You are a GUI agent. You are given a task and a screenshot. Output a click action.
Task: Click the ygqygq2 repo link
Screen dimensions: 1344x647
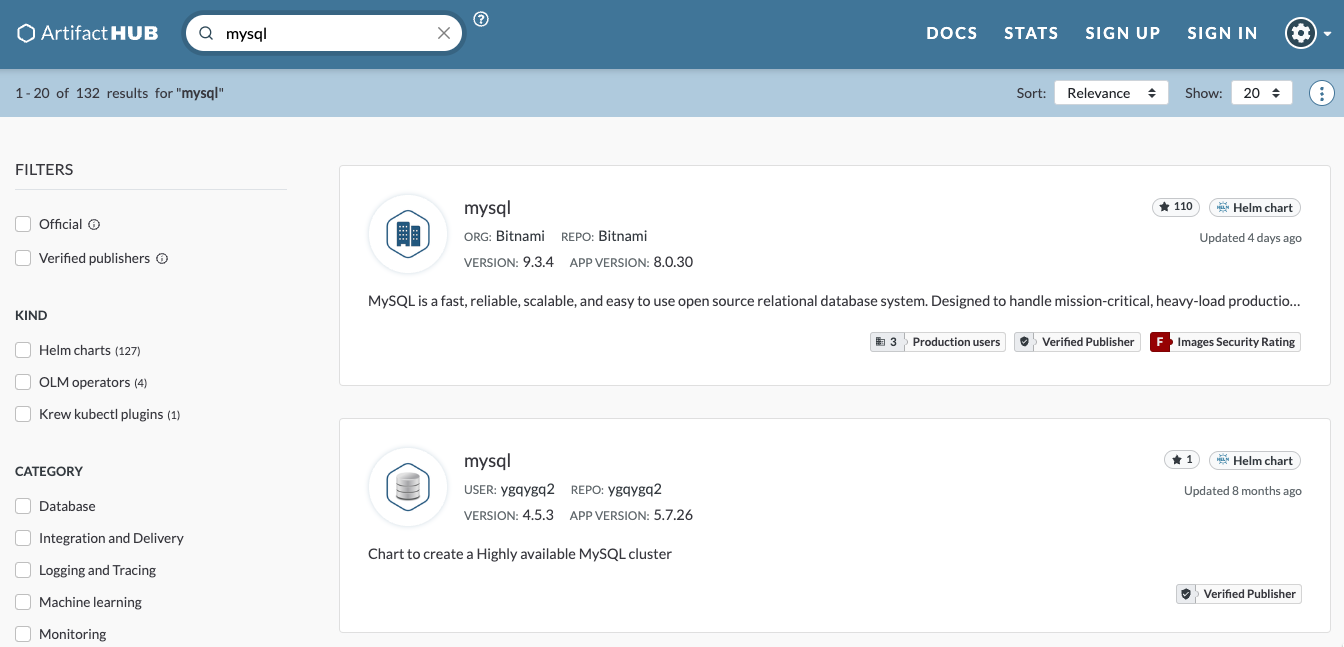pyautogui.click(x=635, y=489)
